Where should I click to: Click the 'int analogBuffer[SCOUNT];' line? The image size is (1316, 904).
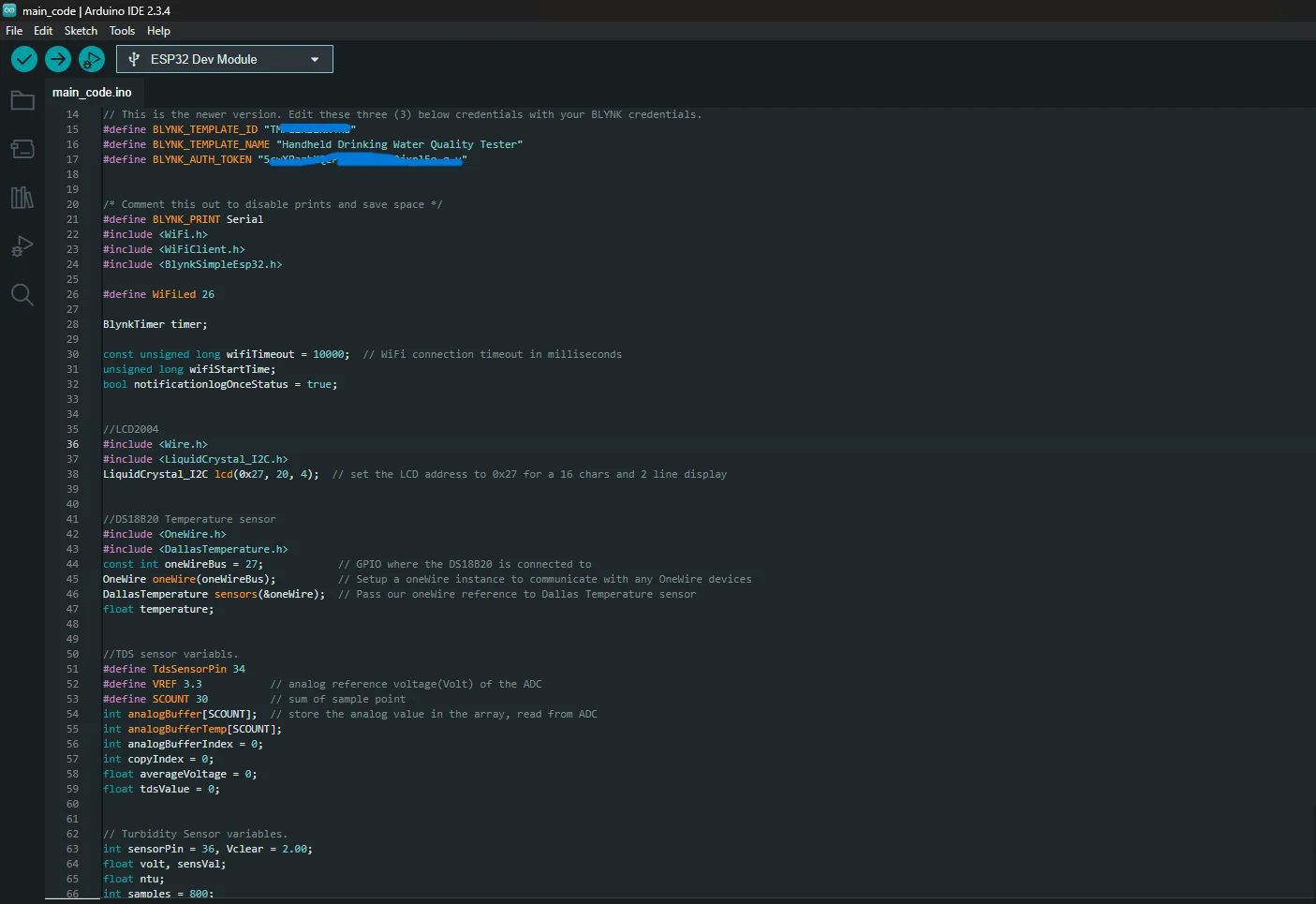point(180,714)
